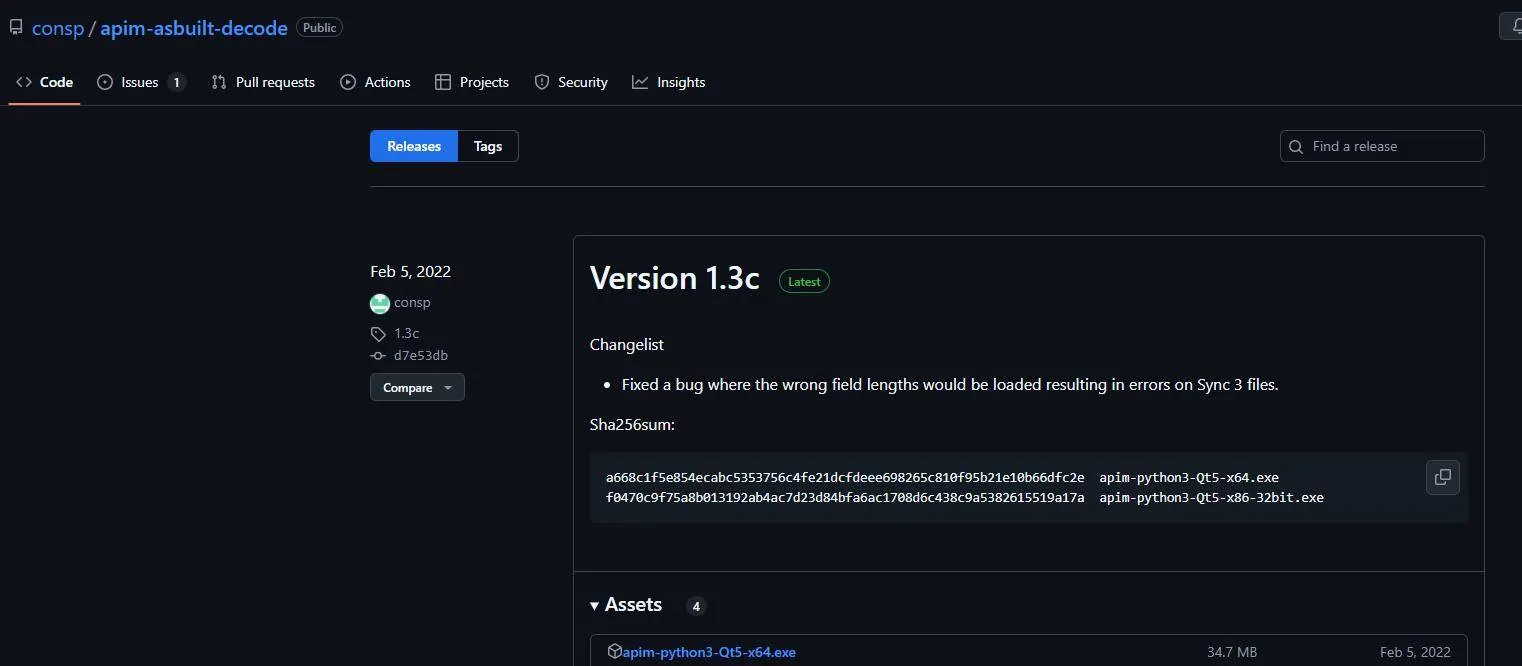This screenshot has height=666, width=1522.
Task: Open the consp author profile link
Action: [x=412, y=302]
